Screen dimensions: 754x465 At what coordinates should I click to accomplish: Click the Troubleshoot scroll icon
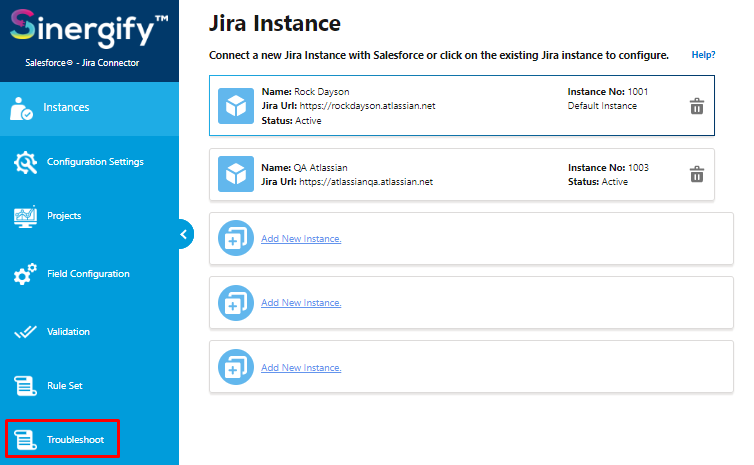pos(25,440)
